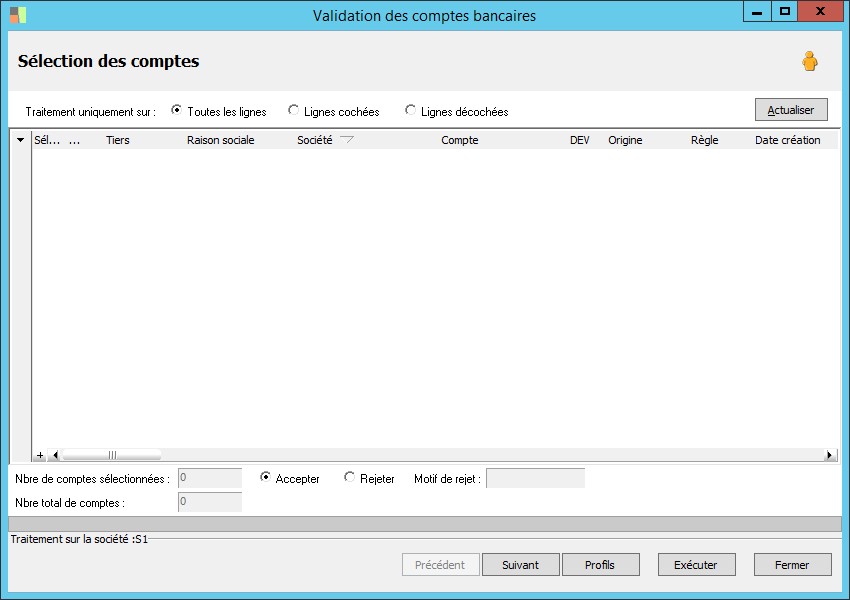The image size is (850, 600).
Task: Click the Nbre de comptes sélectionnées field
Action: click(210, 478)
